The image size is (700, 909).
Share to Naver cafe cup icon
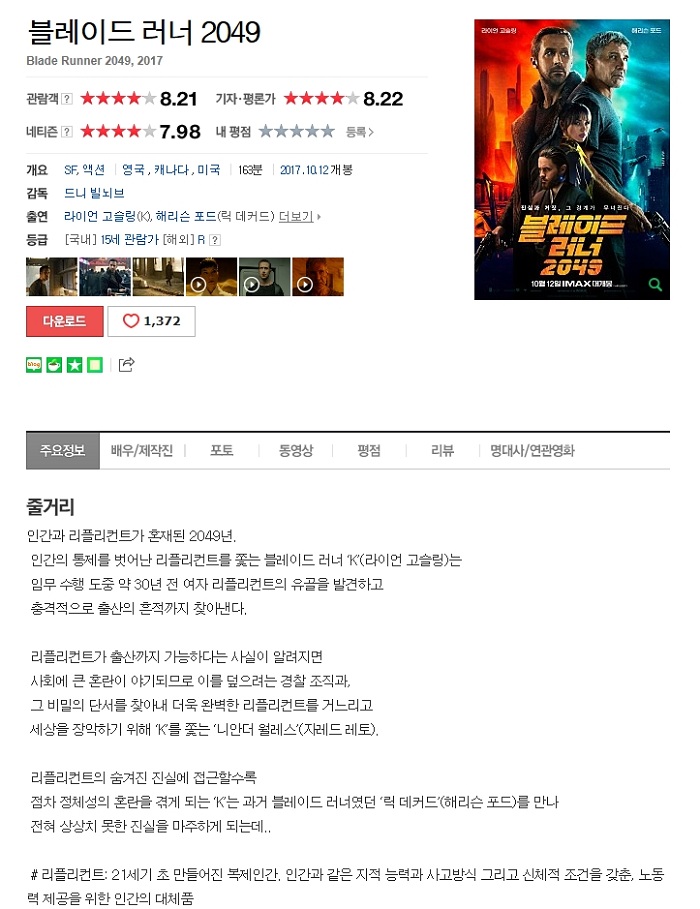(x=54, y=365)
